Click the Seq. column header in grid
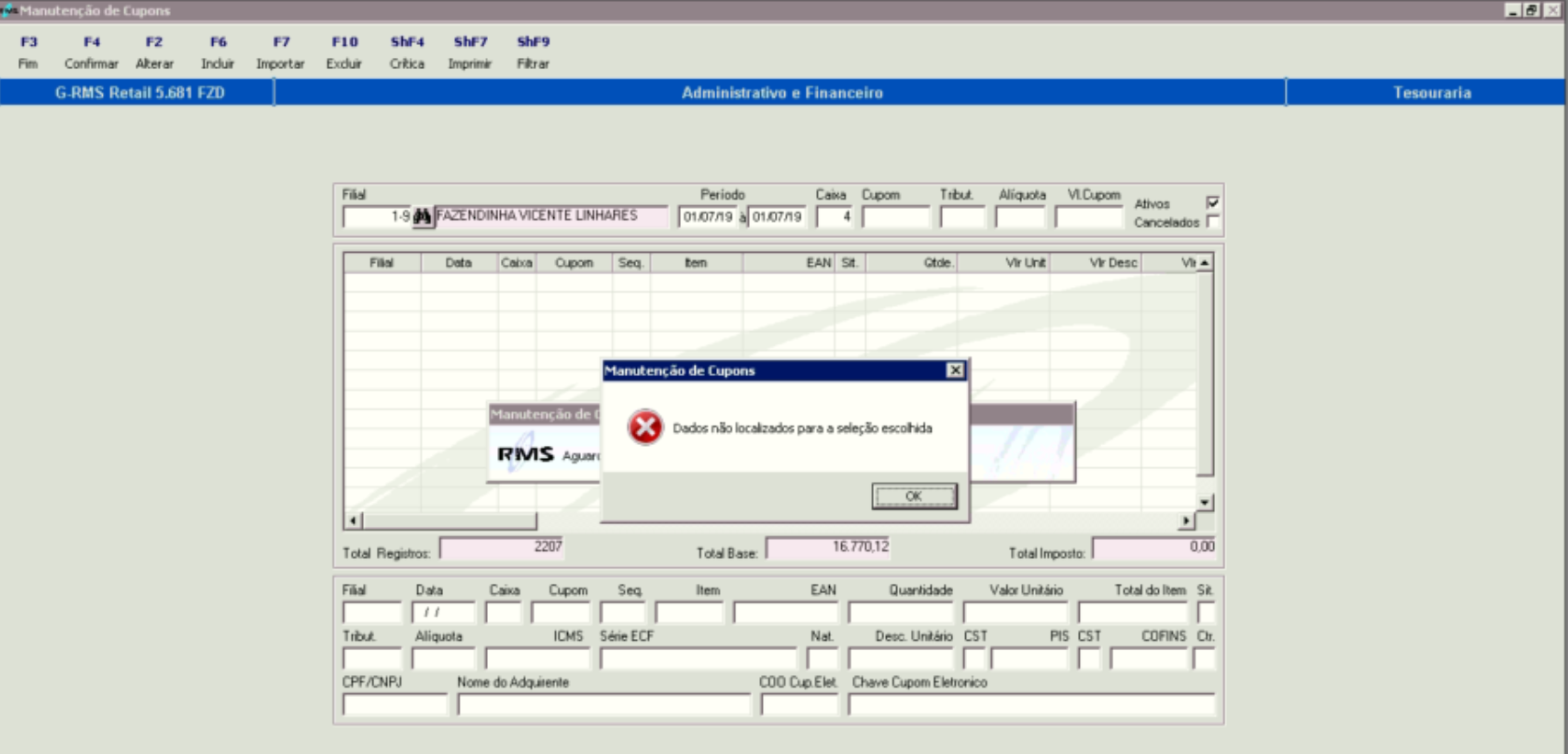1568x754 pixels. 631,263
